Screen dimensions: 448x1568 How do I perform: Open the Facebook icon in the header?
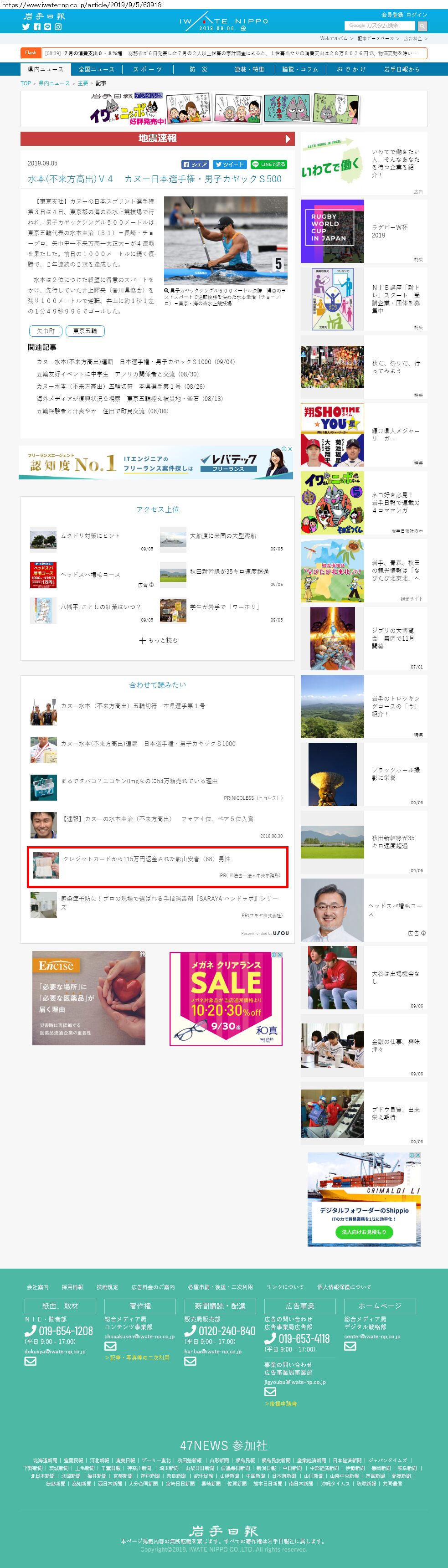click(36, 27)
